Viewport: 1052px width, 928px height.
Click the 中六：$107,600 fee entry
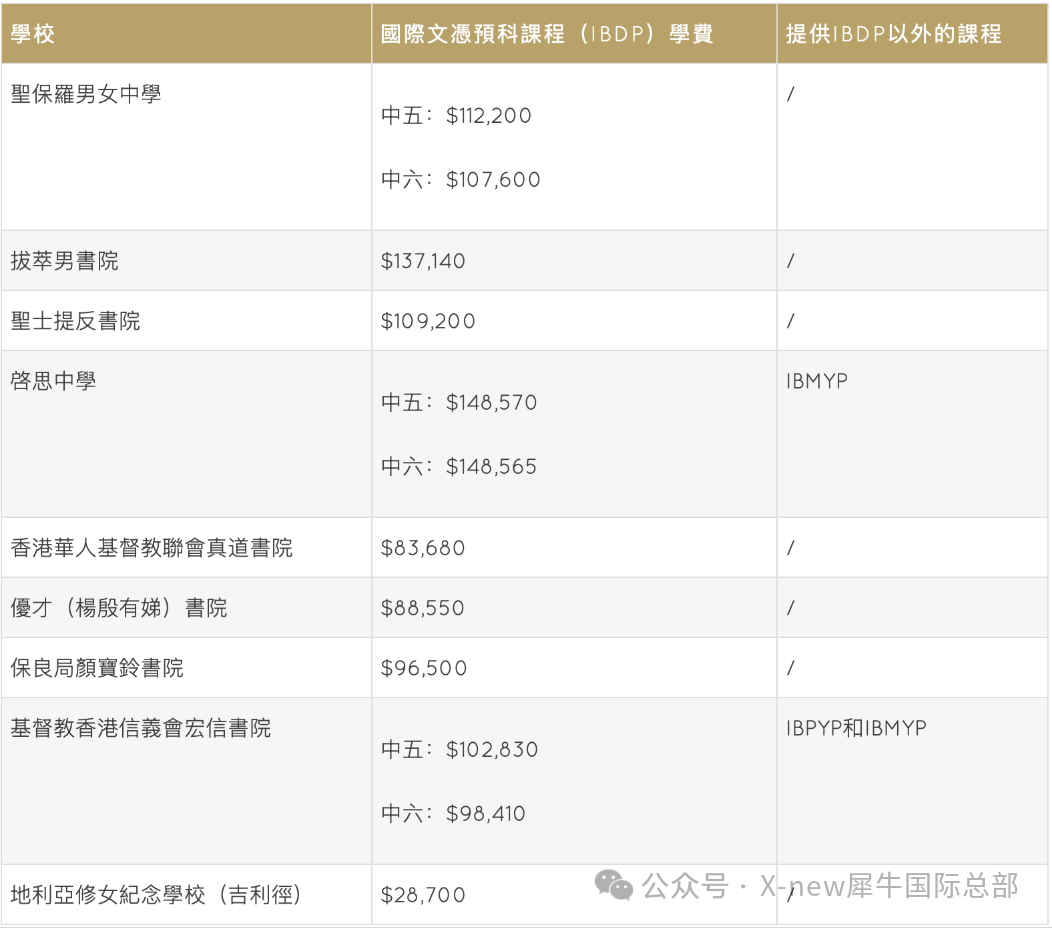pyautogui.click(x=460, y=180)
